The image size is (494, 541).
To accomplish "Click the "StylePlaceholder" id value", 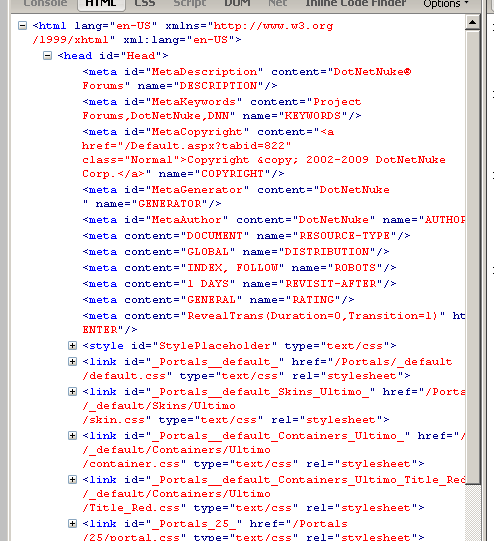I will 215,346.
